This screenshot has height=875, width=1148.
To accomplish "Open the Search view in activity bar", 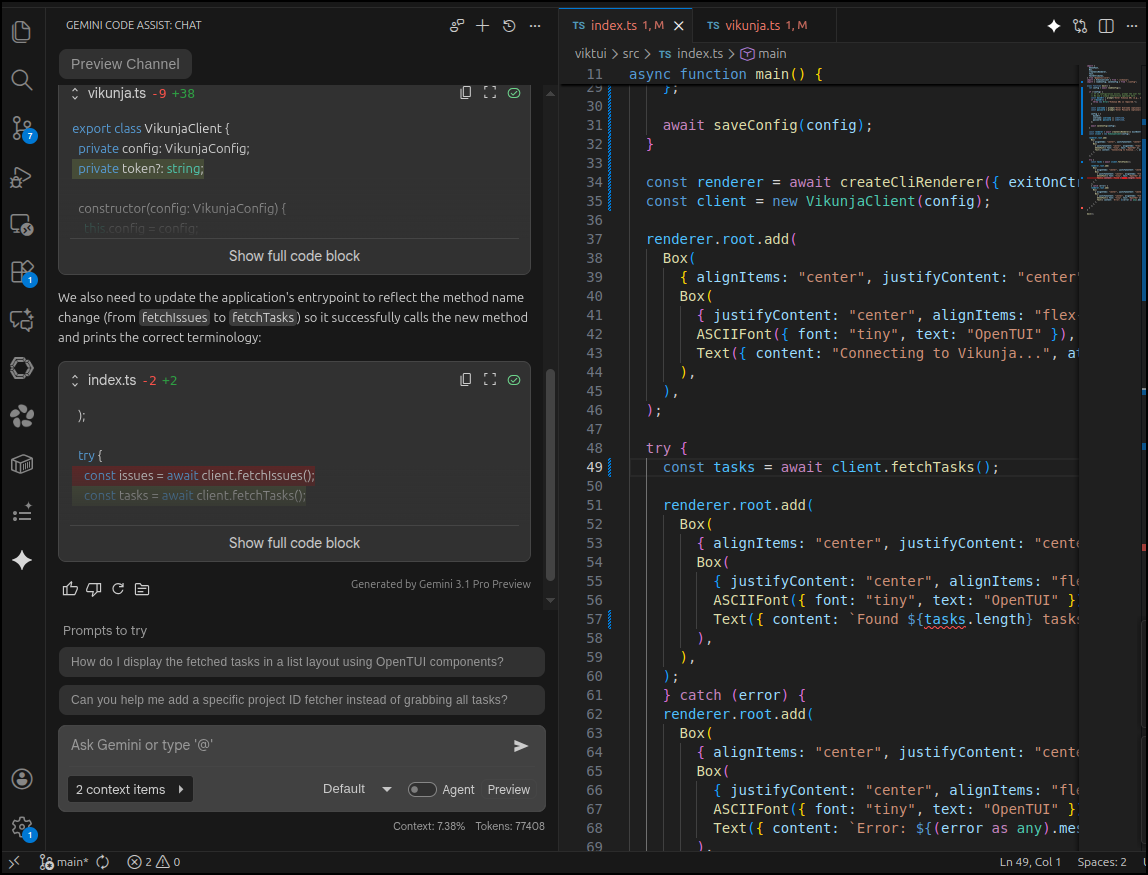I will tap(21, 80).
